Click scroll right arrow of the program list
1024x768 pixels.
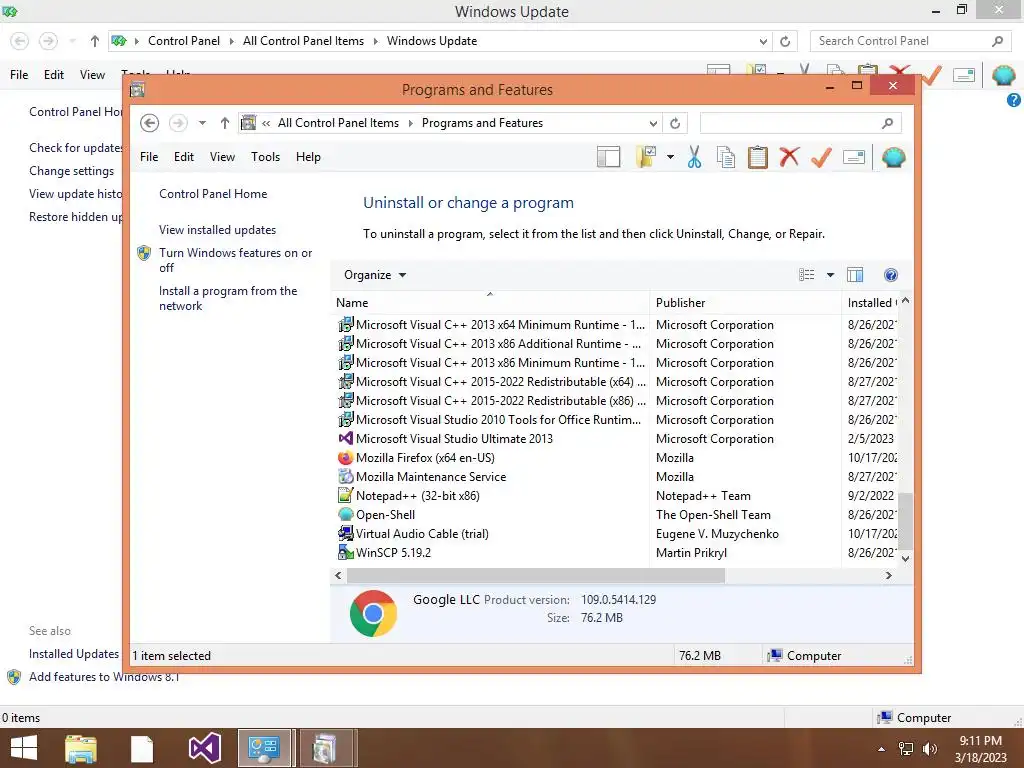point(888,575)
